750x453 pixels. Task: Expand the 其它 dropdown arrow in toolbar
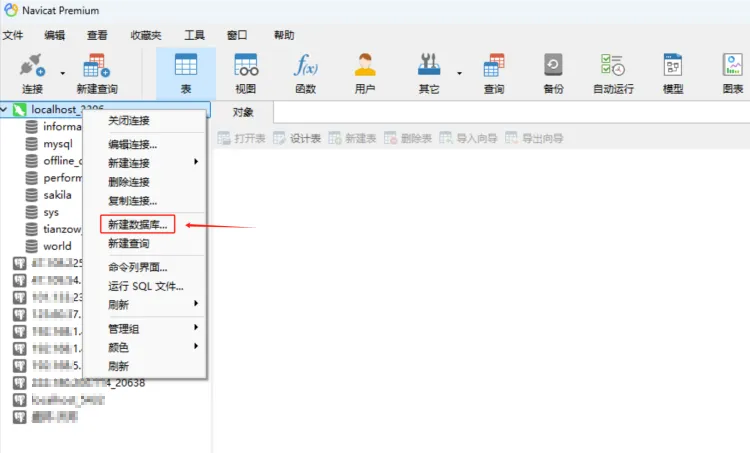coord(460,73)
